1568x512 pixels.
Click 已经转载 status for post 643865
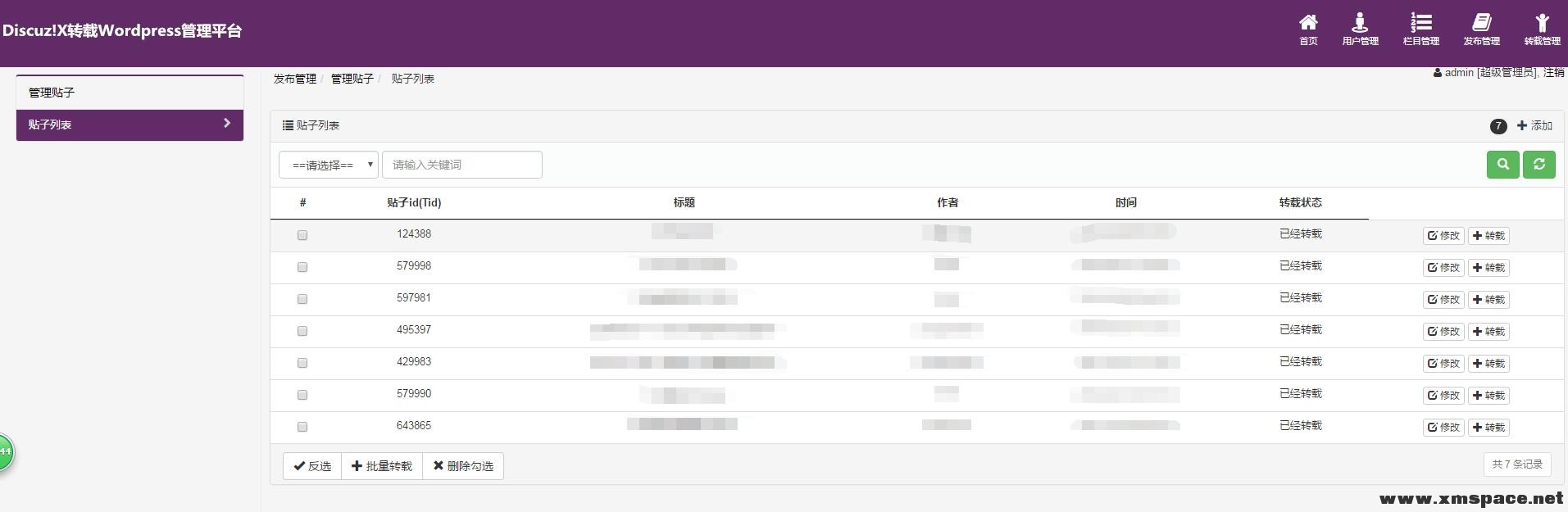pos(1301,426)
